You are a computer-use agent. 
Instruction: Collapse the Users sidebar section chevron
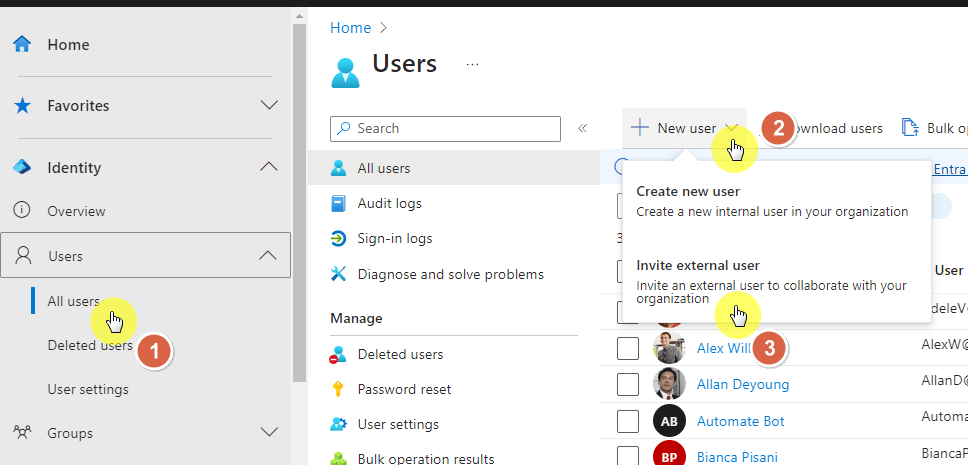[x=267, y=255]
